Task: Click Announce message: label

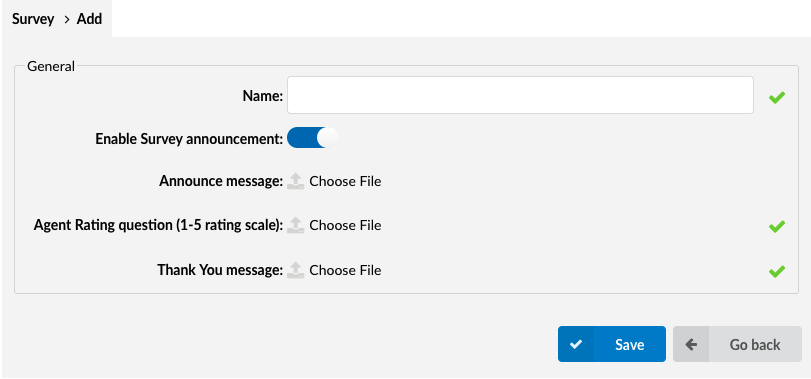Action: (221, 181)
